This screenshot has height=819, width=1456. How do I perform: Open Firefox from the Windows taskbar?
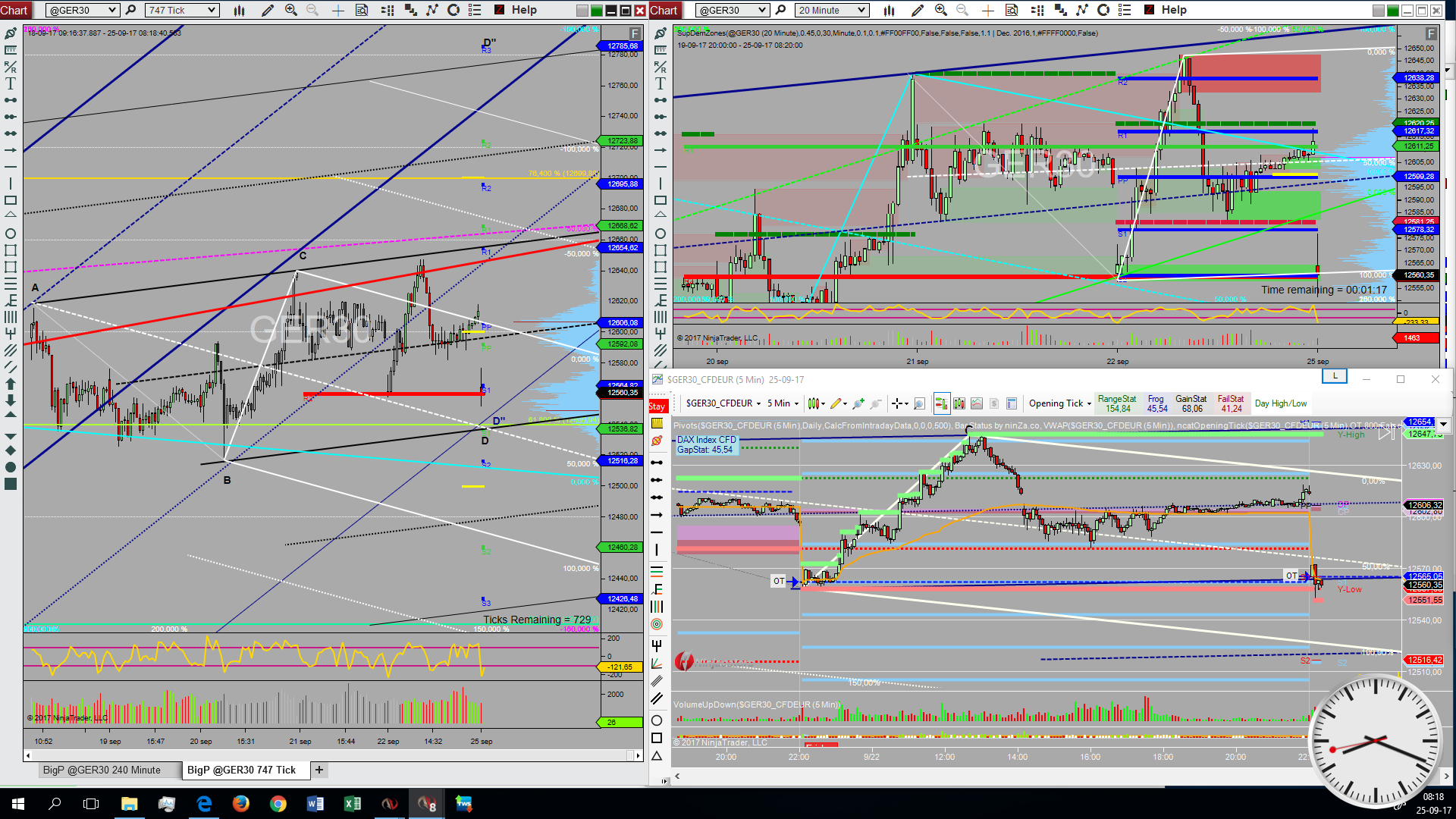point(241,804)
